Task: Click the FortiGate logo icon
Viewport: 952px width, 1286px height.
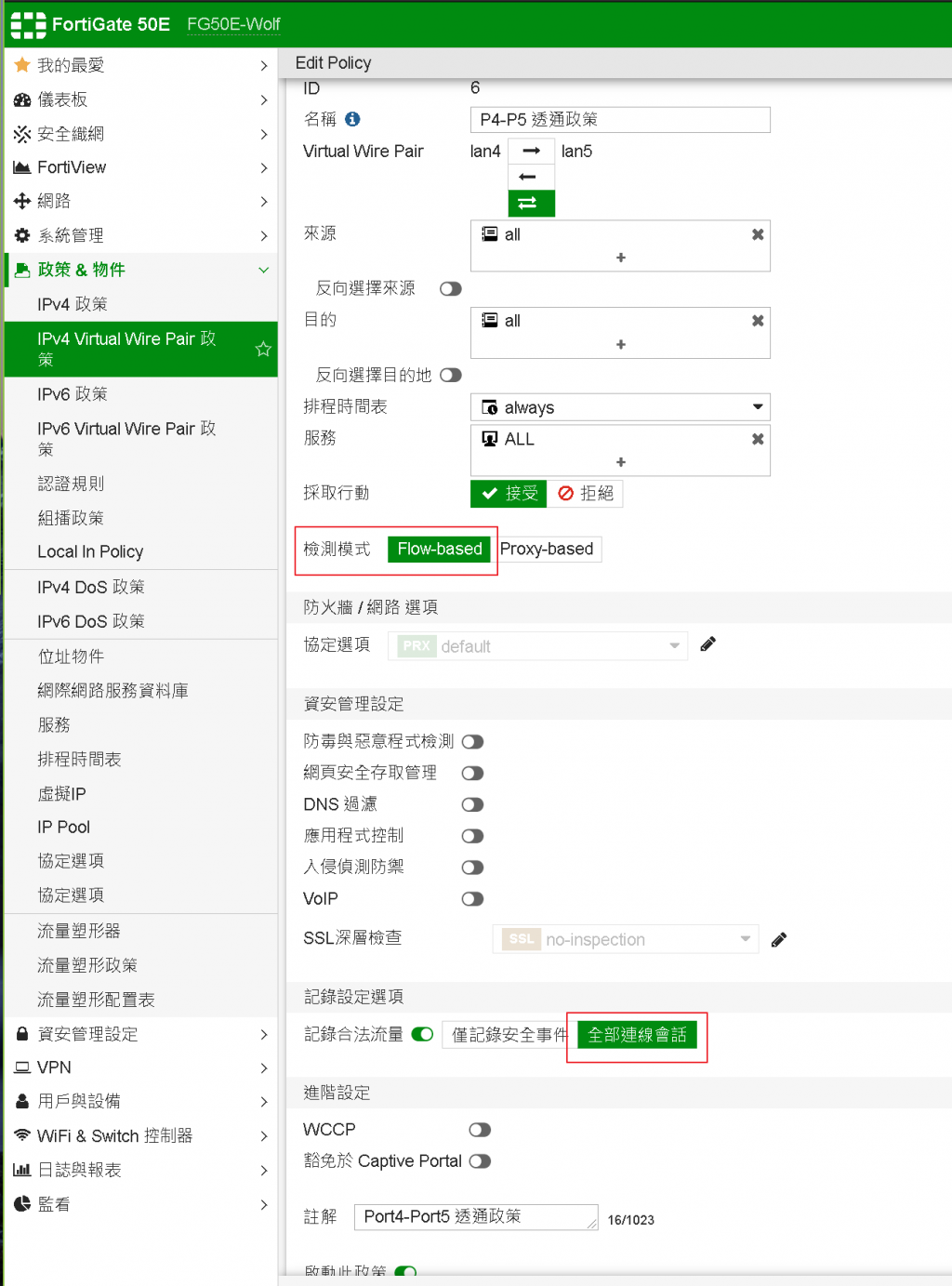Action: (x=29, y=25)
